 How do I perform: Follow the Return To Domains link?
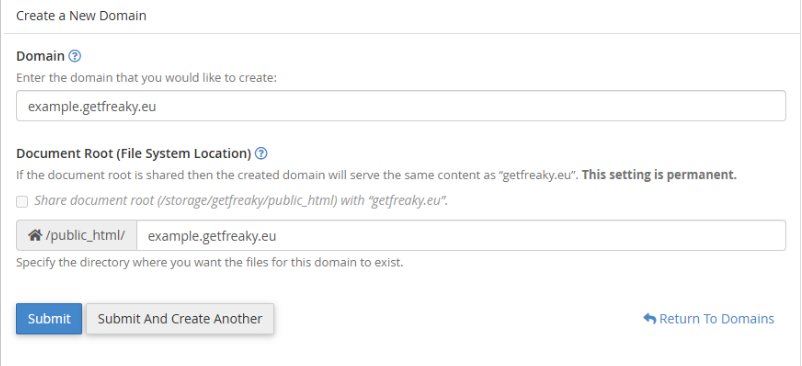point(717,318)
